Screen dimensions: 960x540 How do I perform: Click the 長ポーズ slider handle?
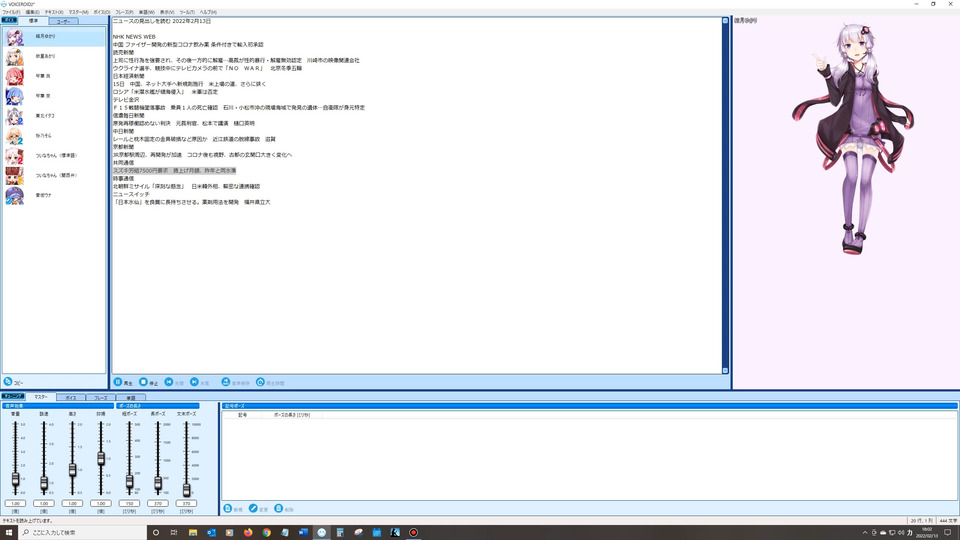[x=158, y=483]
